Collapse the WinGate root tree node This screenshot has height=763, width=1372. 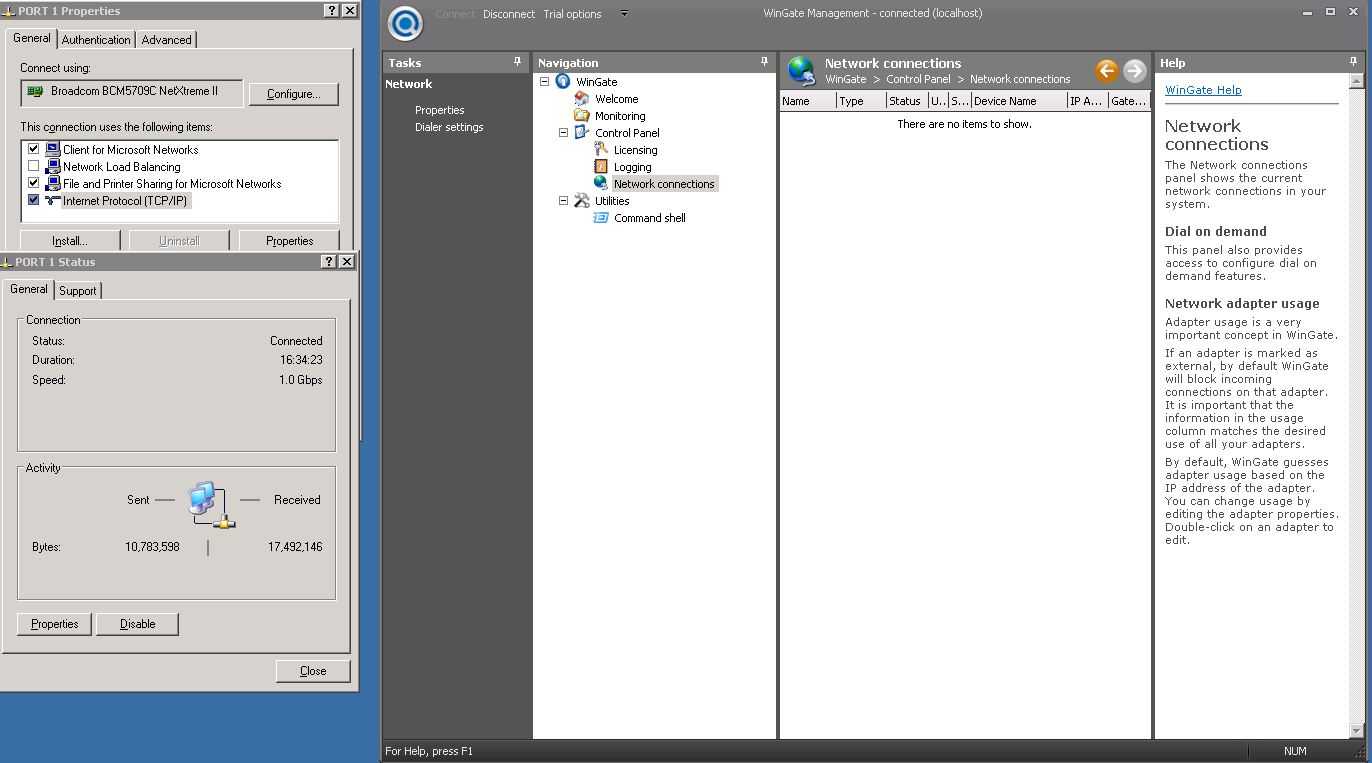click(x=544, y=81)
